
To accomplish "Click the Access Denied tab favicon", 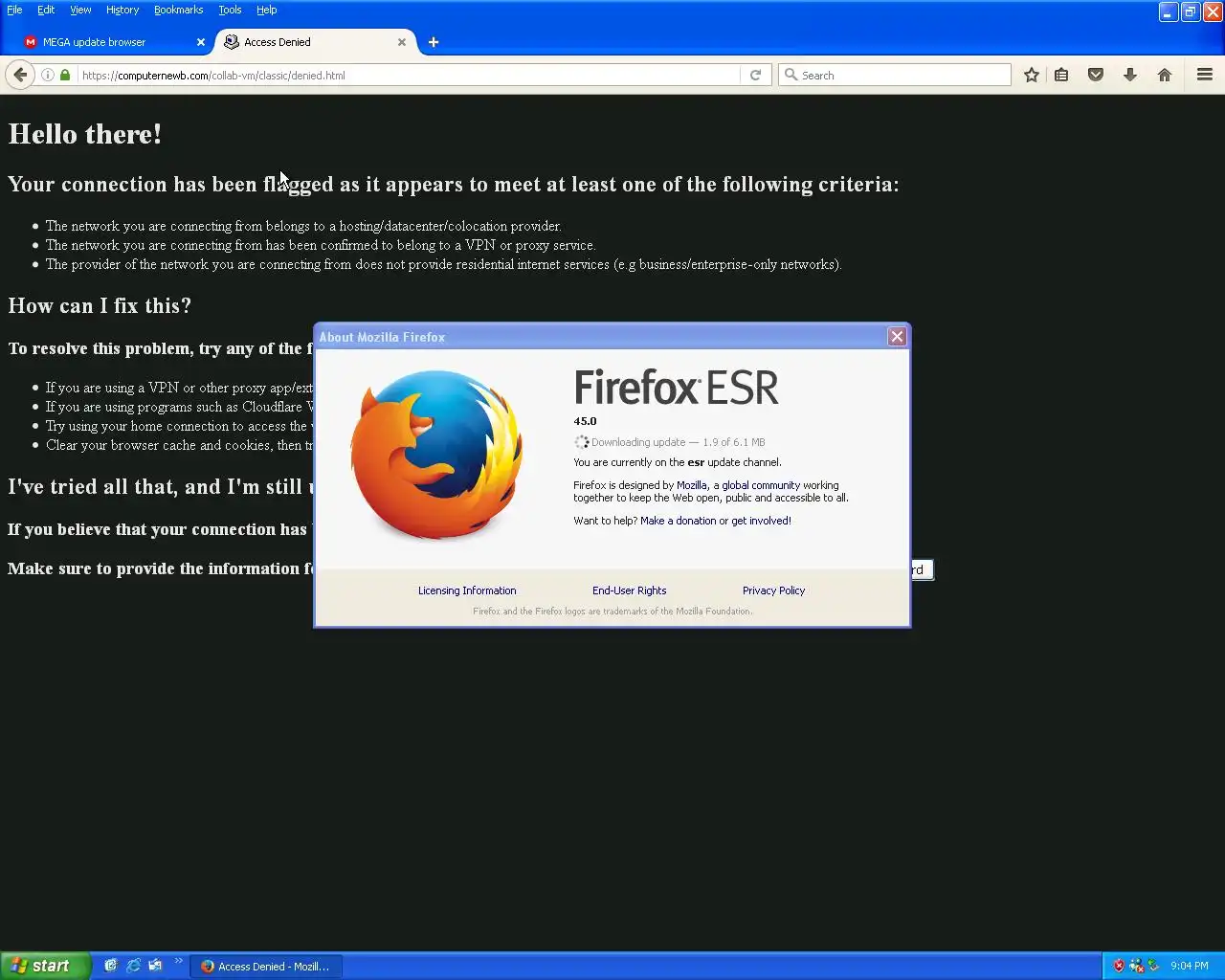I will (232, 42).
